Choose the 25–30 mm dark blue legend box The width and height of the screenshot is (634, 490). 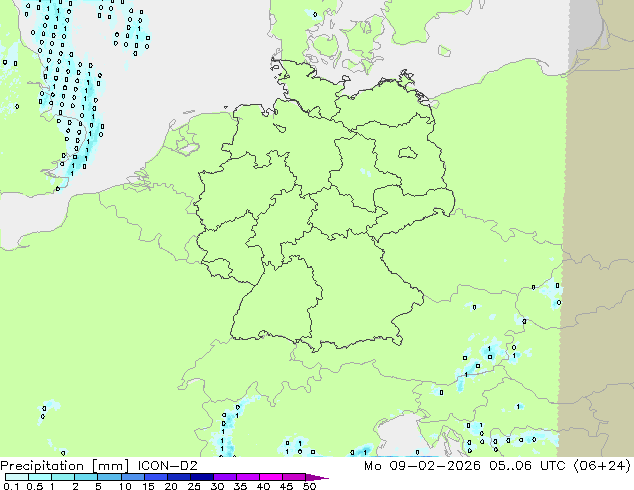[x=202, y=477]
